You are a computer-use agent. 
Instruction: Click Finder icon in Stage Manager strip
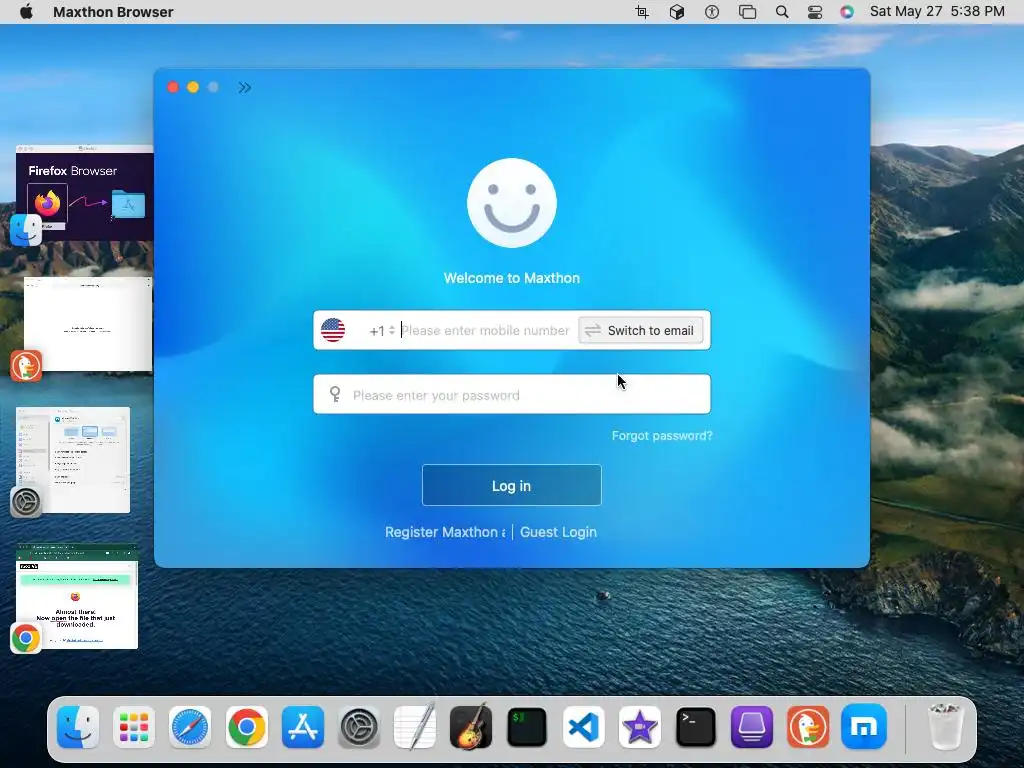tap(26, 230)
